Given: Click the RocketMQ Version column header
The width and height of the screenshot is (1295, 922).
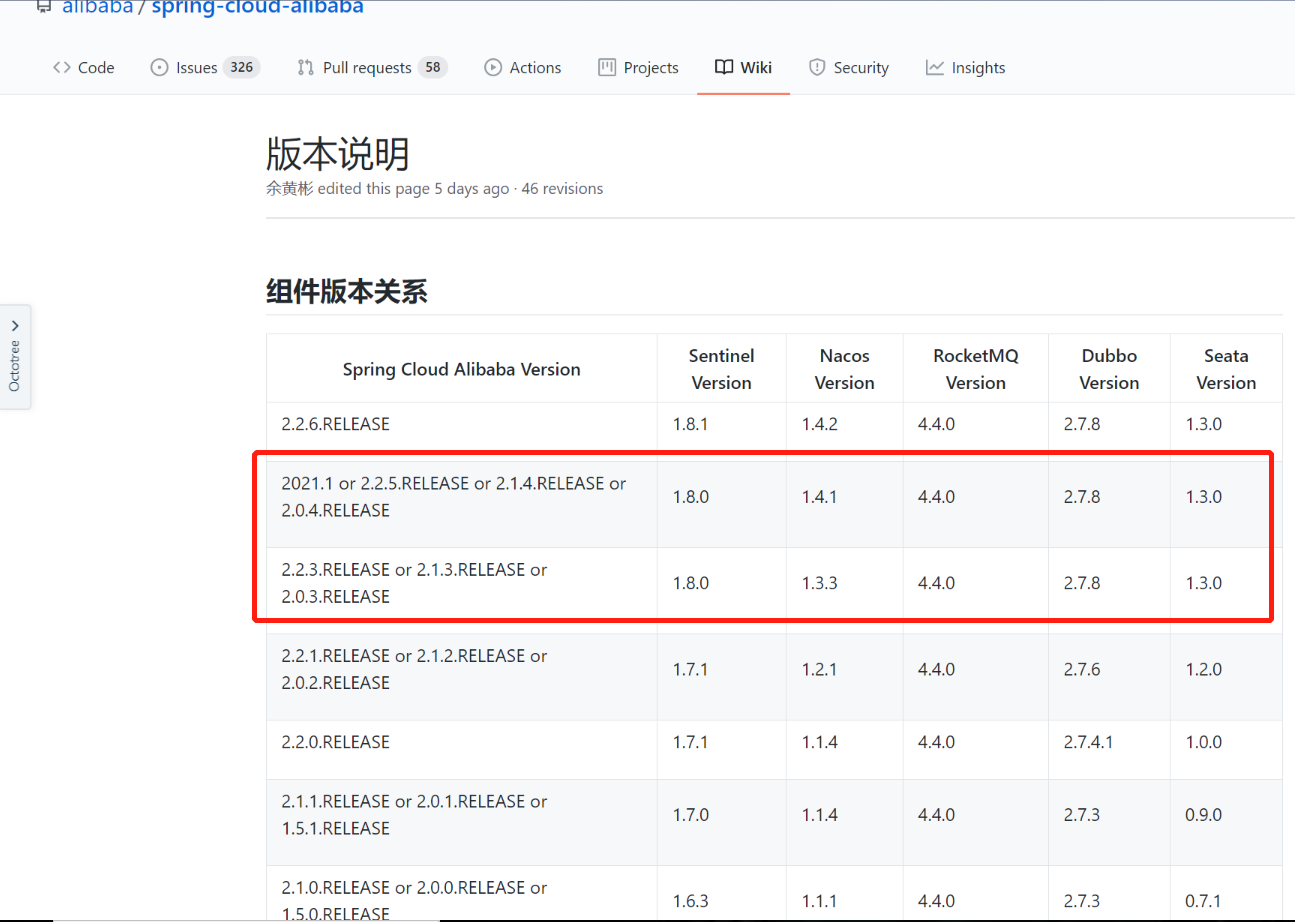Looking at the screenshot, I should [975, 369].
